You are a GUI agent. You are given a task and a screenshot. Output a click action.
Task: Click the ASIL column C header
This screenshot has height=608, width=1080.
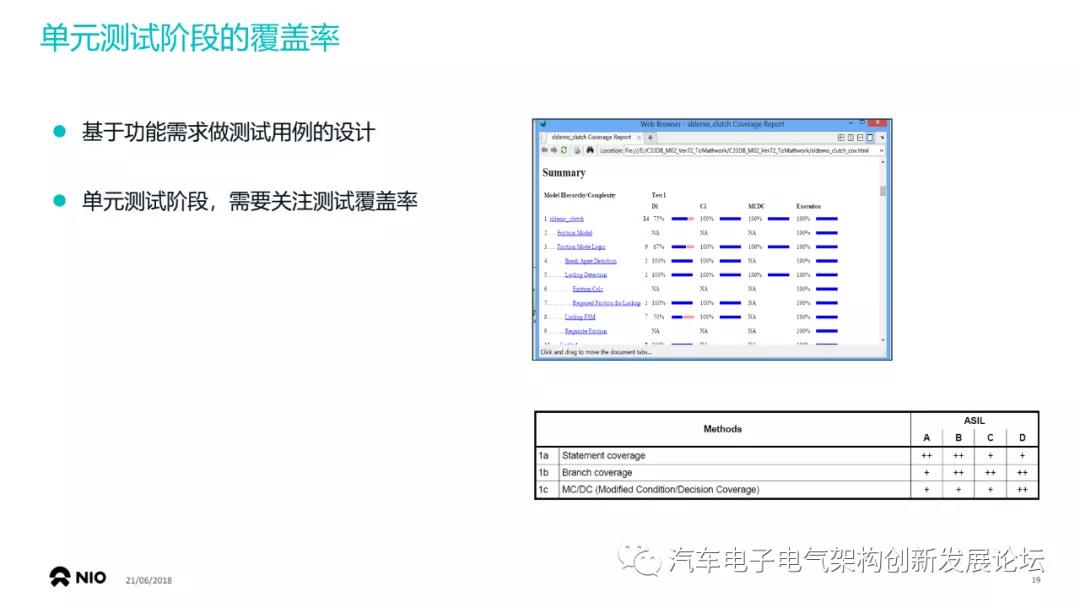[990, 438]
